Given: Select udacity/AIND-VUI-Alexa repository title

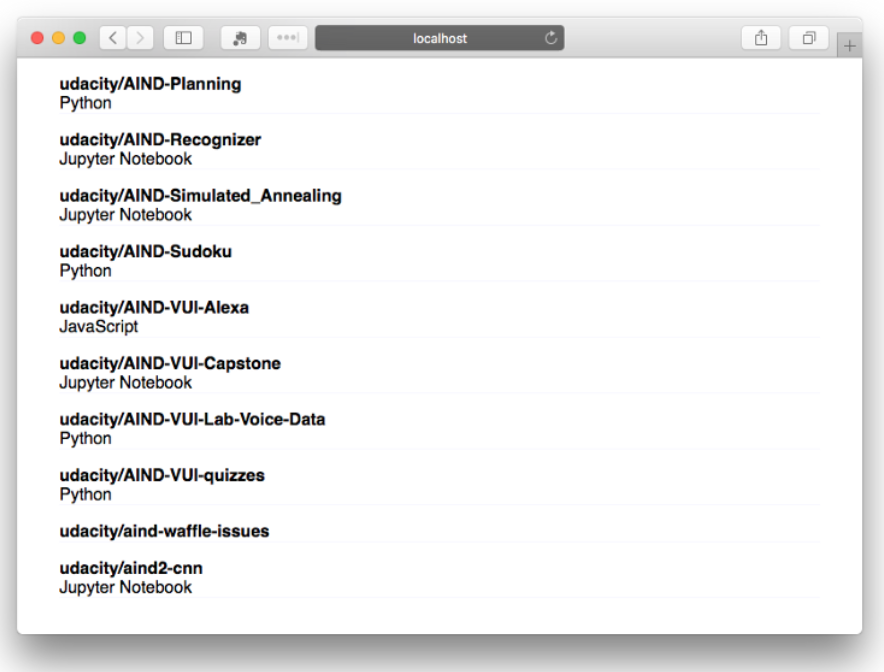Looking at the screenshot, I should click(154, 307).
